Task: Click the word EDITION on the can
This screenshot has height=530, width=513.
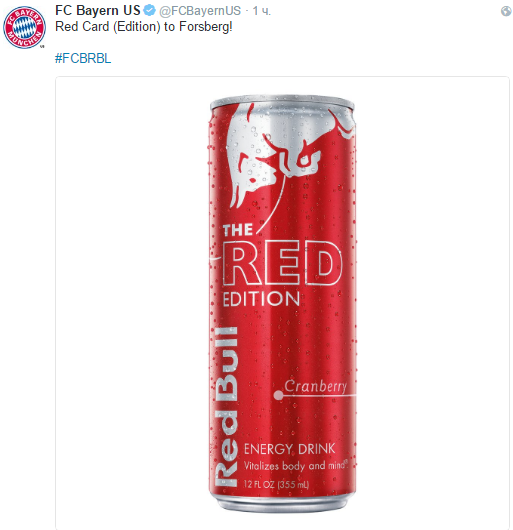Action: (x=261, y=299)
